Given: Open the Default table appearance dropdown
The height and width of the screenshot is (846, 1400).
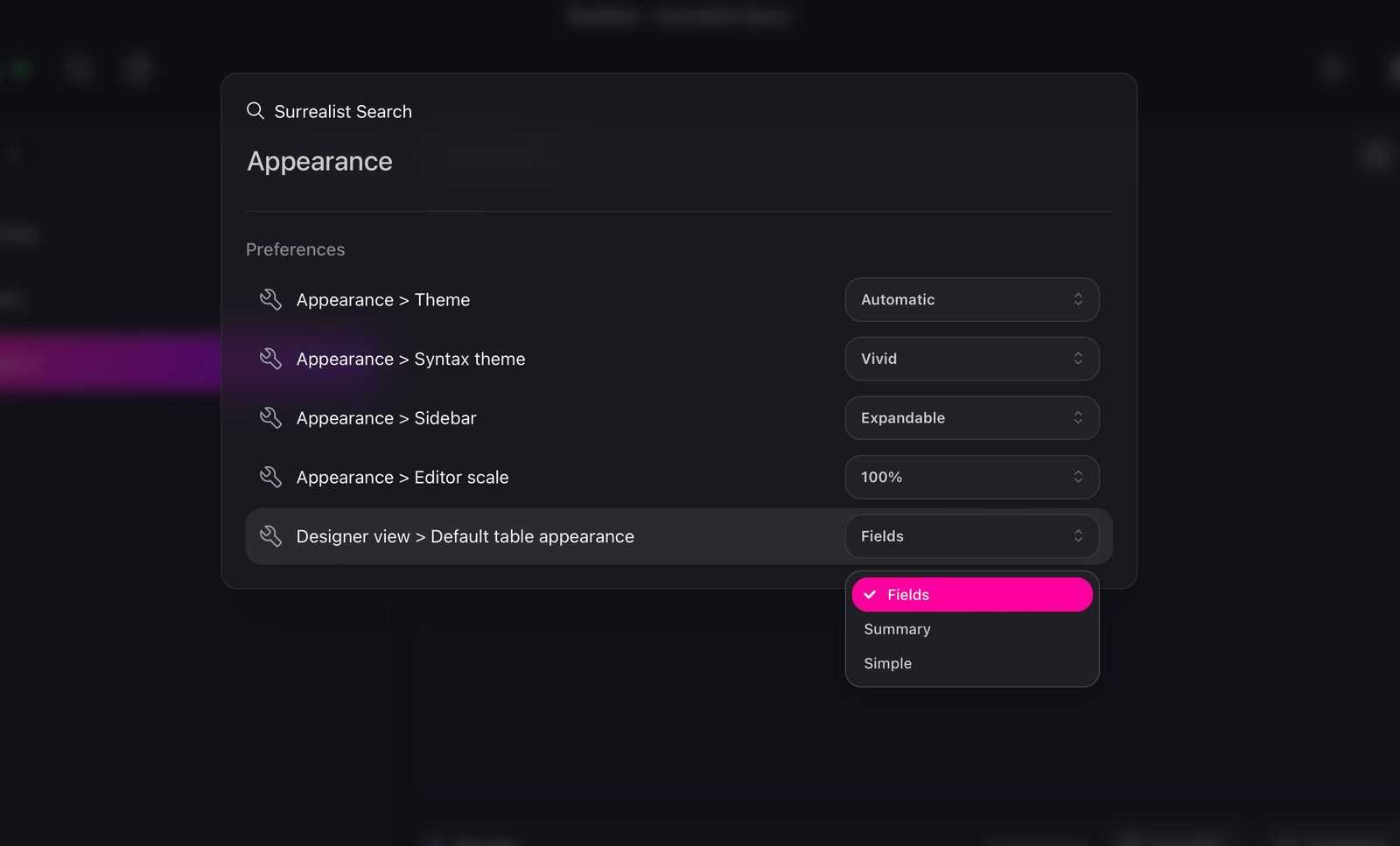Looking at the screenshot, I should (971, 536).
